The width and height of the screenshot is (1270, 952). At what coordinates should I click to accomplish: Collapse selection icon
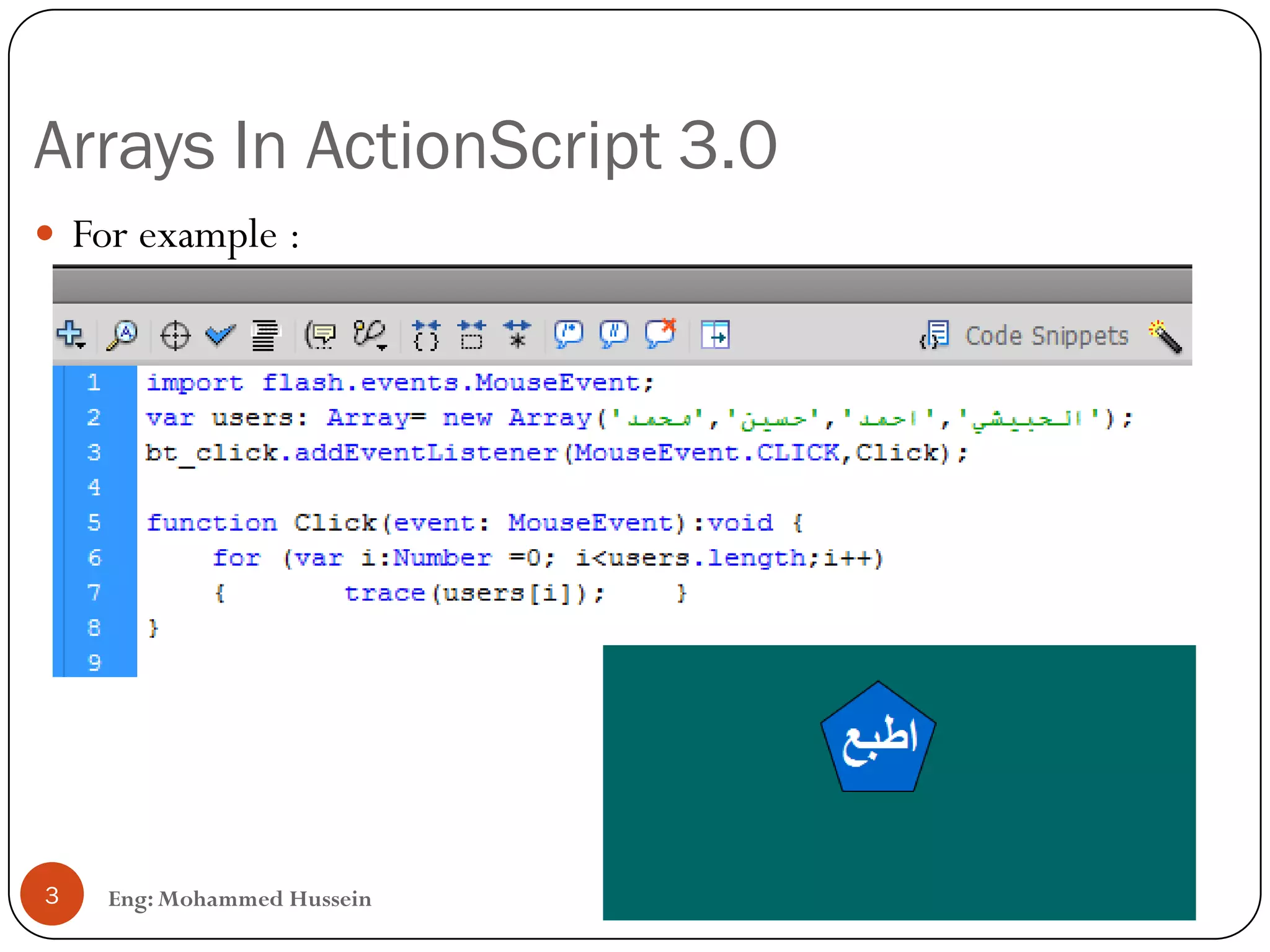(472, 335)
